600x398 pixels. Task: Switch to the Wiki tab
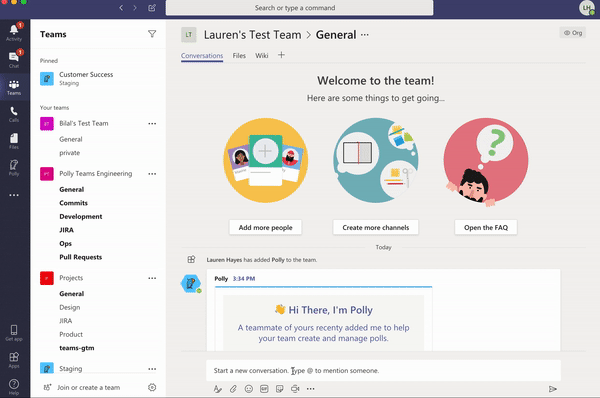click(262, 56)
